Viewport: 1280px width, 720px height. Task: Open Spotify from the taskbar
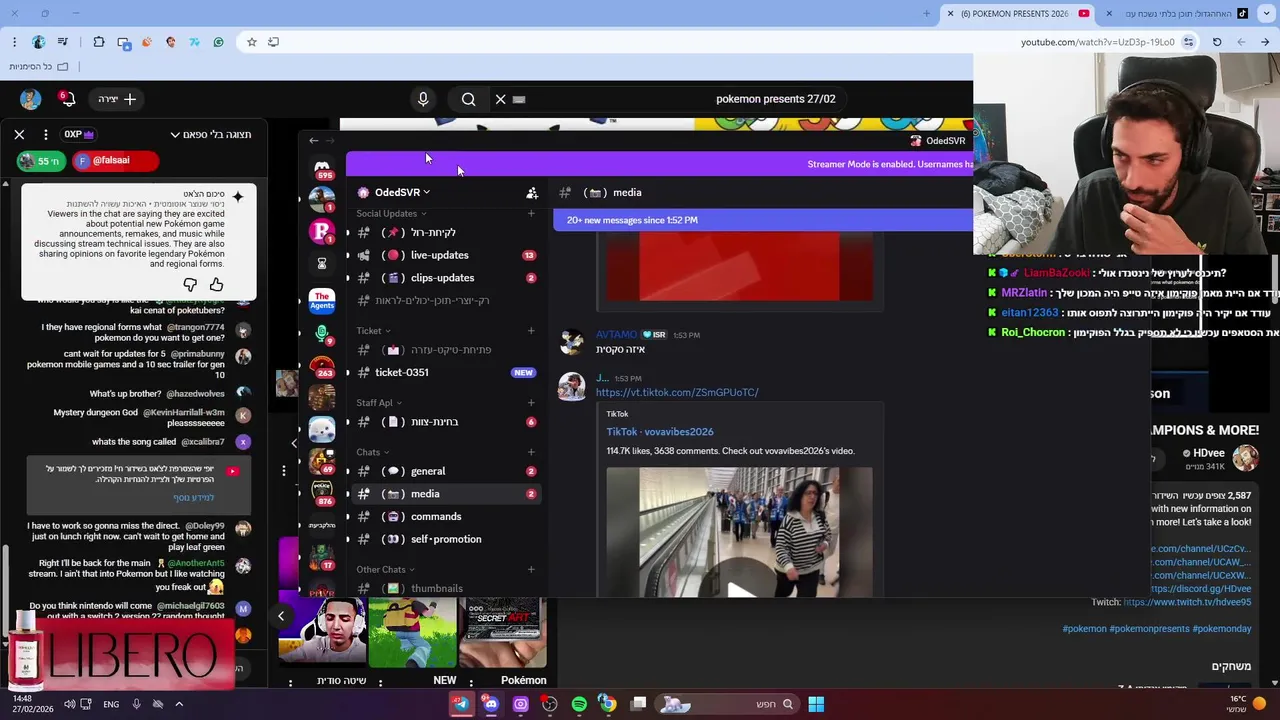pyautogui.click(x=579, y=704)
